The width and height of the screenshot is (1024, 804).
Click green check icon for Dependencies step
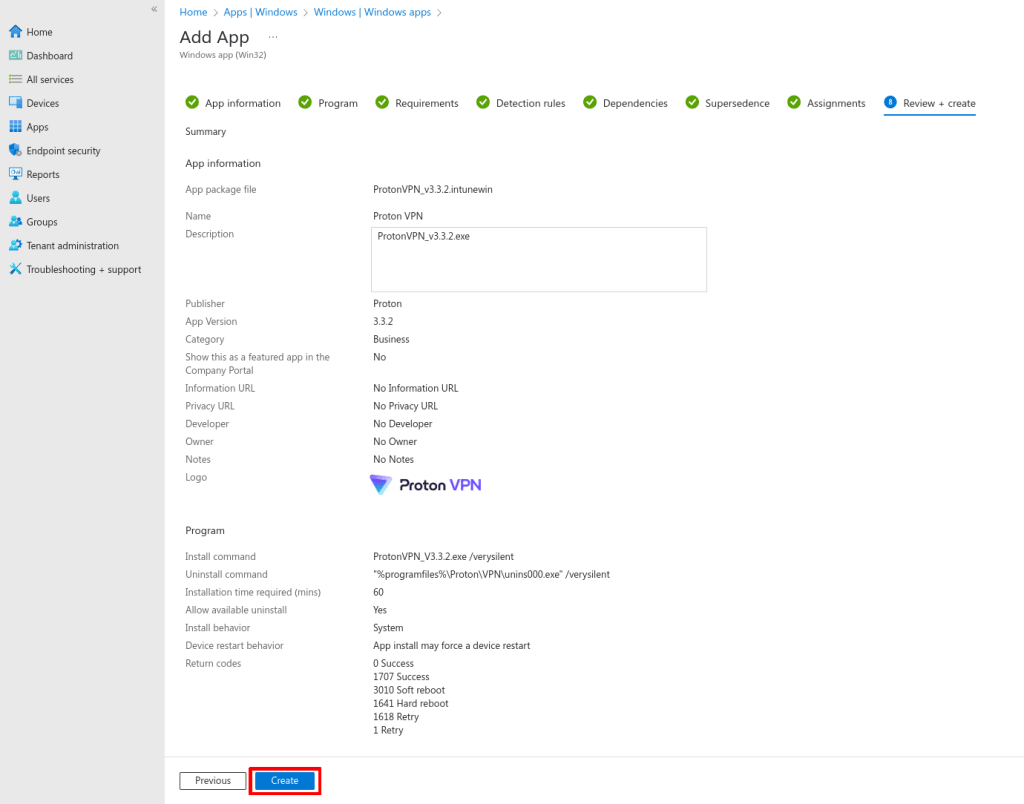[x=590, y=102]
